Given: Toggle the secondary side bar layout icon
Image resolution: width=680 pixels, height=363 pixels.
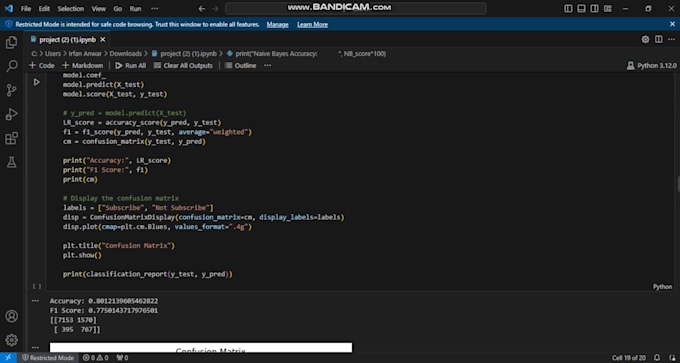Looking at the screenshot, I should 595,9.
